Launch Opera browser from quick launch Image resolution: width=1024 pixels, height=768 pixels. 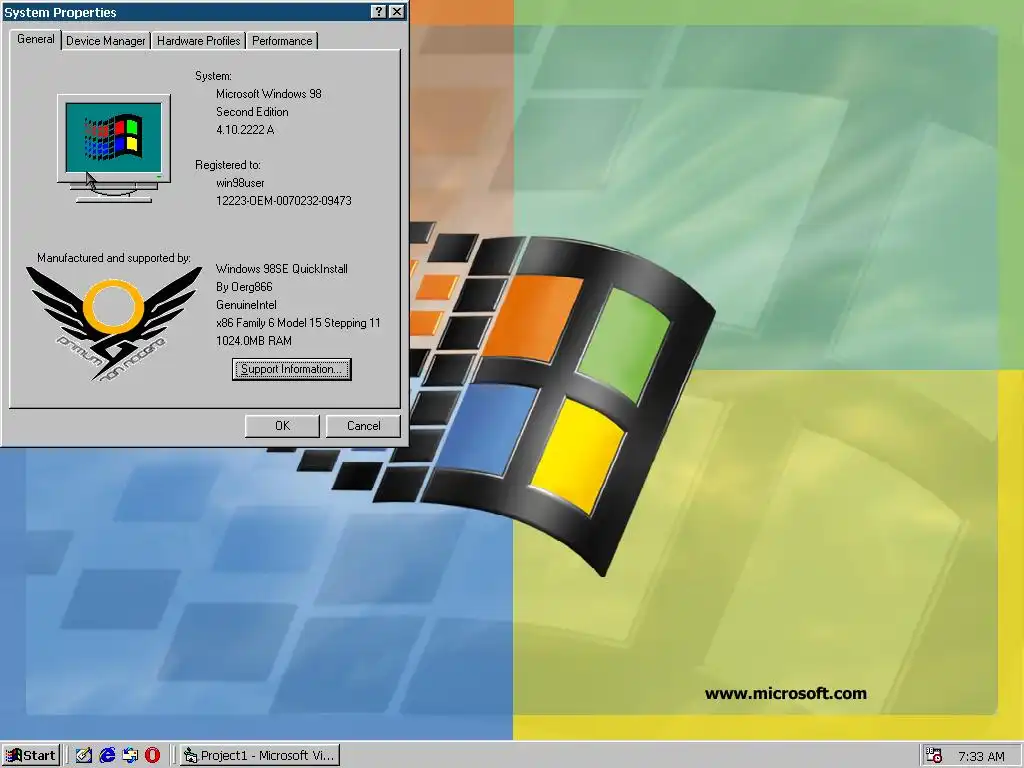[152, 756]
